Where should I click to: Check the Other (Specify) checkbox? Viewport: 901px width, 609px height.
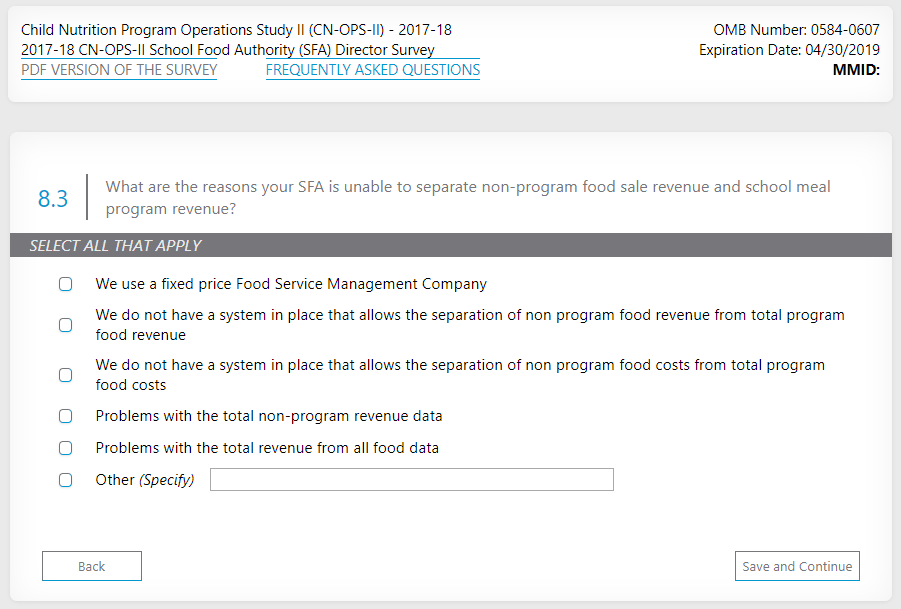(66, 480)
